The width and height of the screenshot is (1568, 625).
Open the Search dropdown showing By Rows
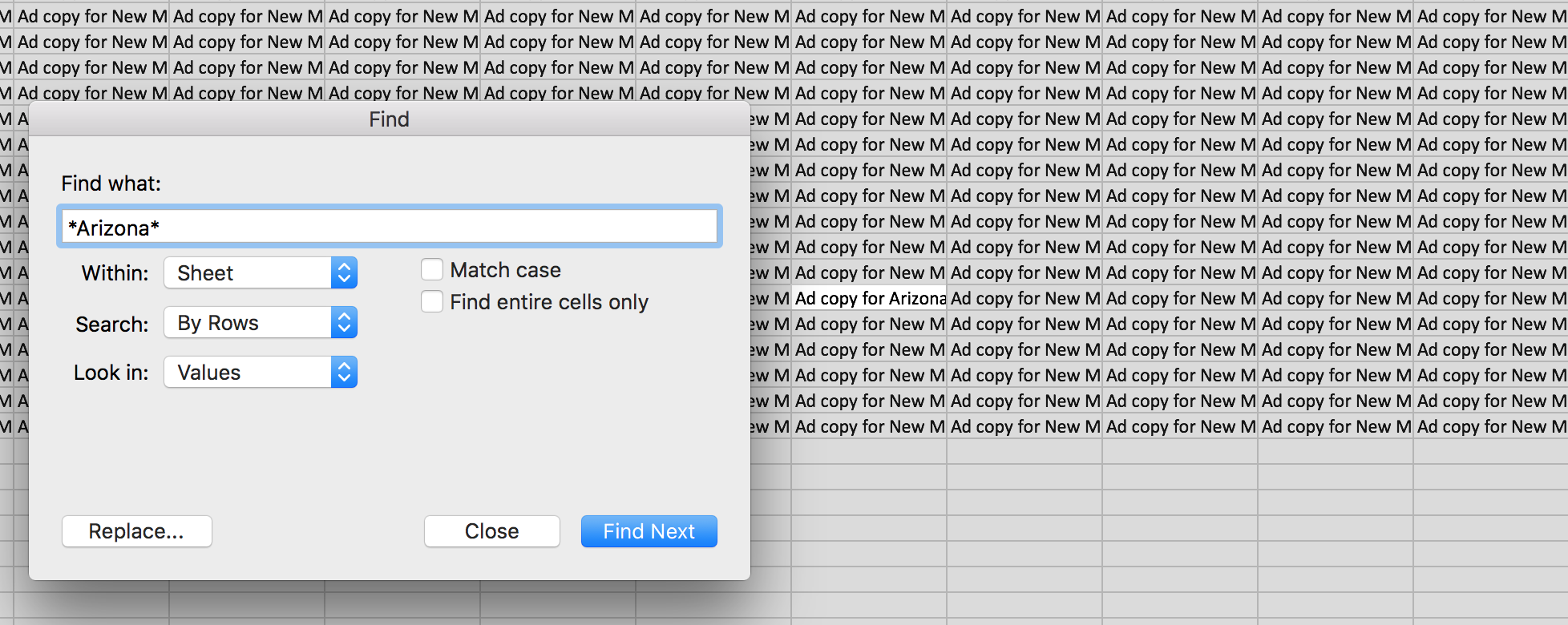pos(261,322)
